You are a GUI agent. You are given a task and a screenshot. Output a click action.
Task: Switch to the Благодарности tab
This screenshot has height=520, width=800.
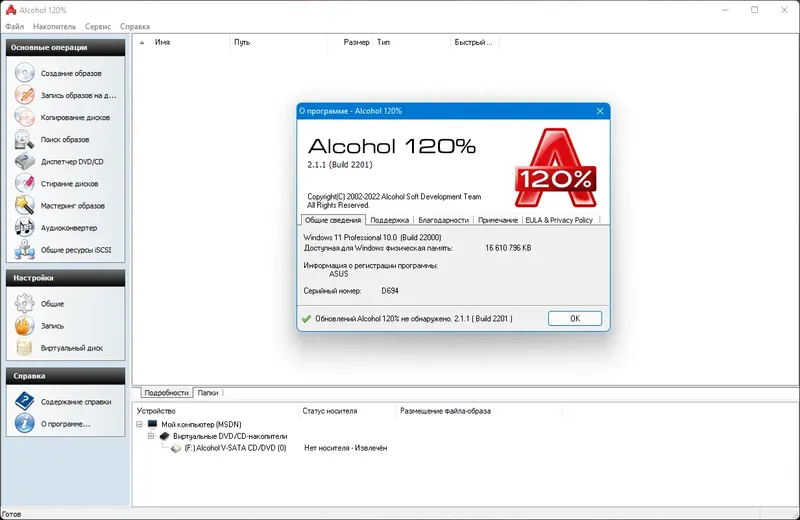pos(443,220)
